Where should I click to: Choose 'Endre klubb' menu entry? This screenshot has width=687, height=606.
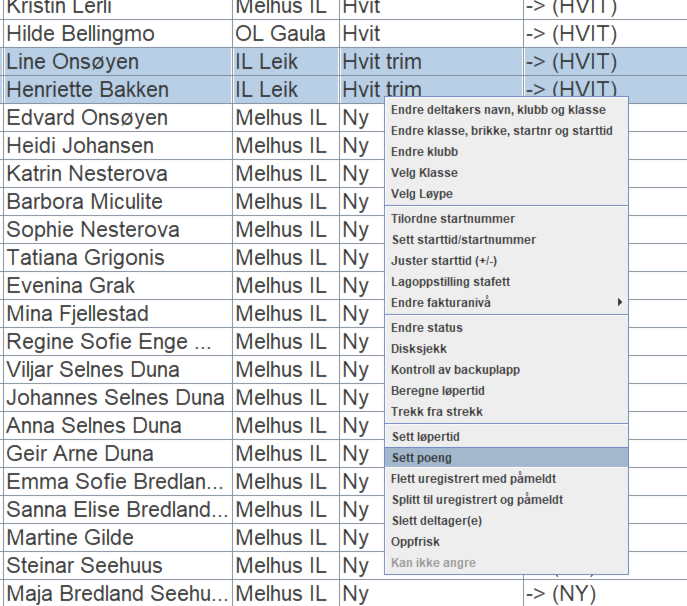425,152
